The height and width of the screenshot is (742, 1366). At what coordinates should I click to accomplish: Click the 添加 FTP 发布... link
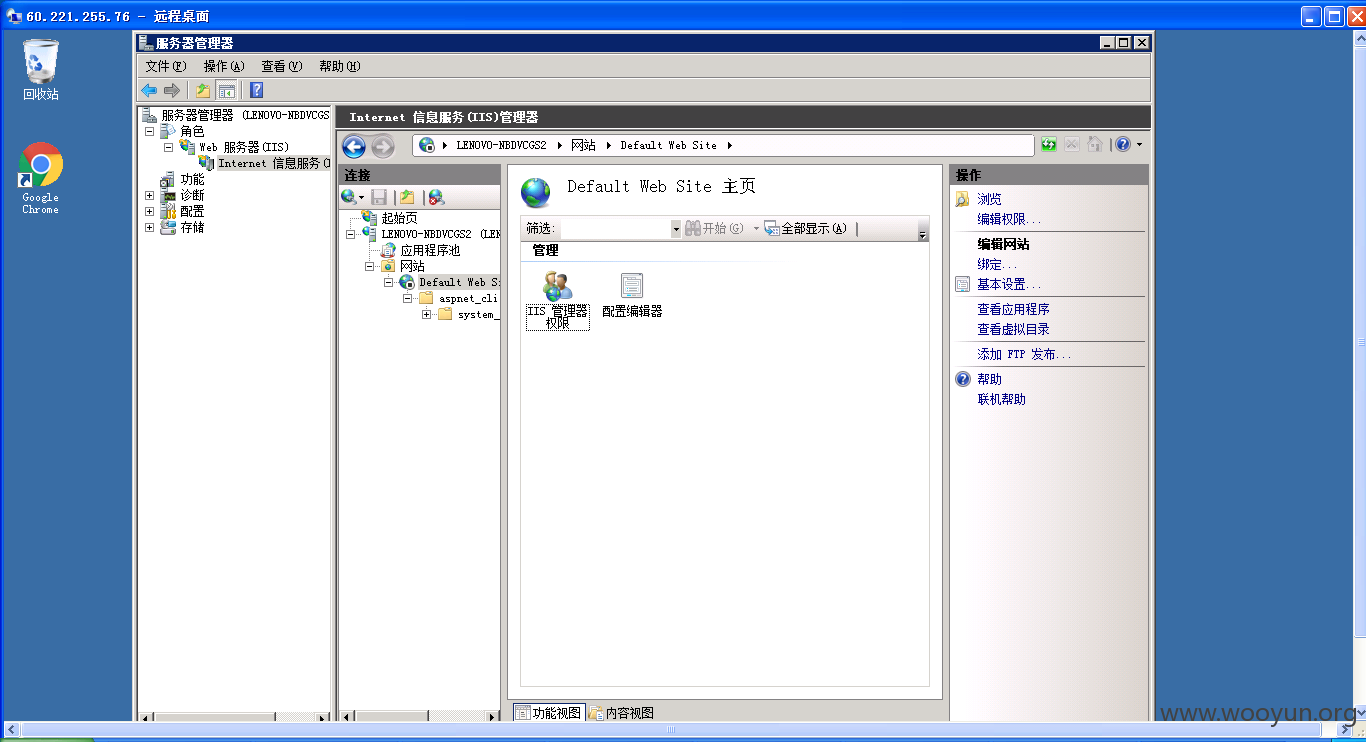[1024, 354]
